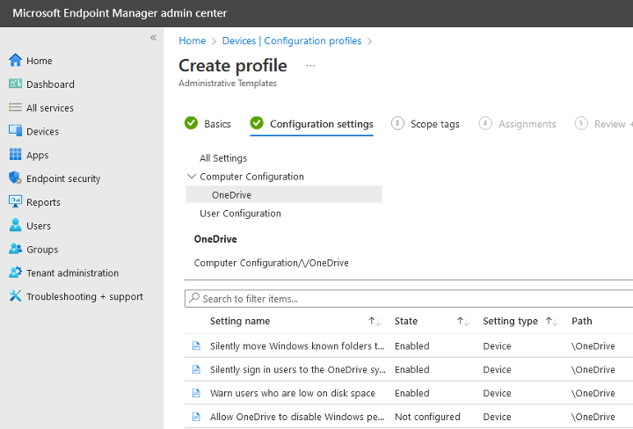
Task: Select All Settings in the tree
Action: click(x=223, y=158)
